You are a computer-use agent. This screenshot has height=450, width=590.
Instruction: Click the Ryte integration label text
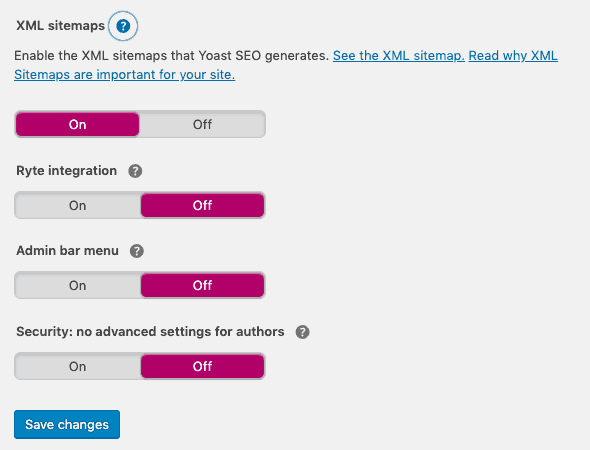pyautogui.click(x=67, y=171)
